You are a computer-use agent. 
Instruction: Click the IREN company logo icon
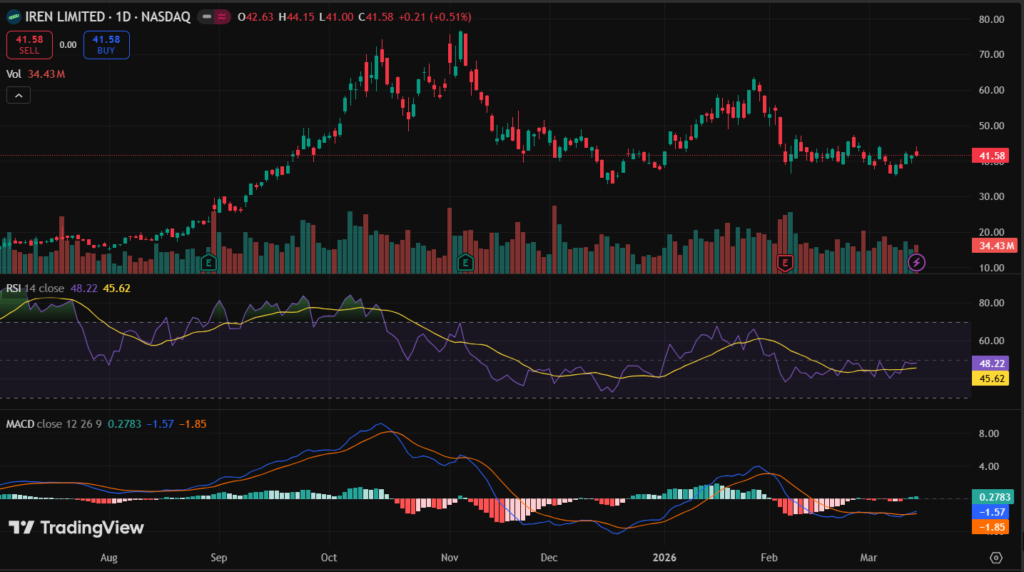(15, 17)
